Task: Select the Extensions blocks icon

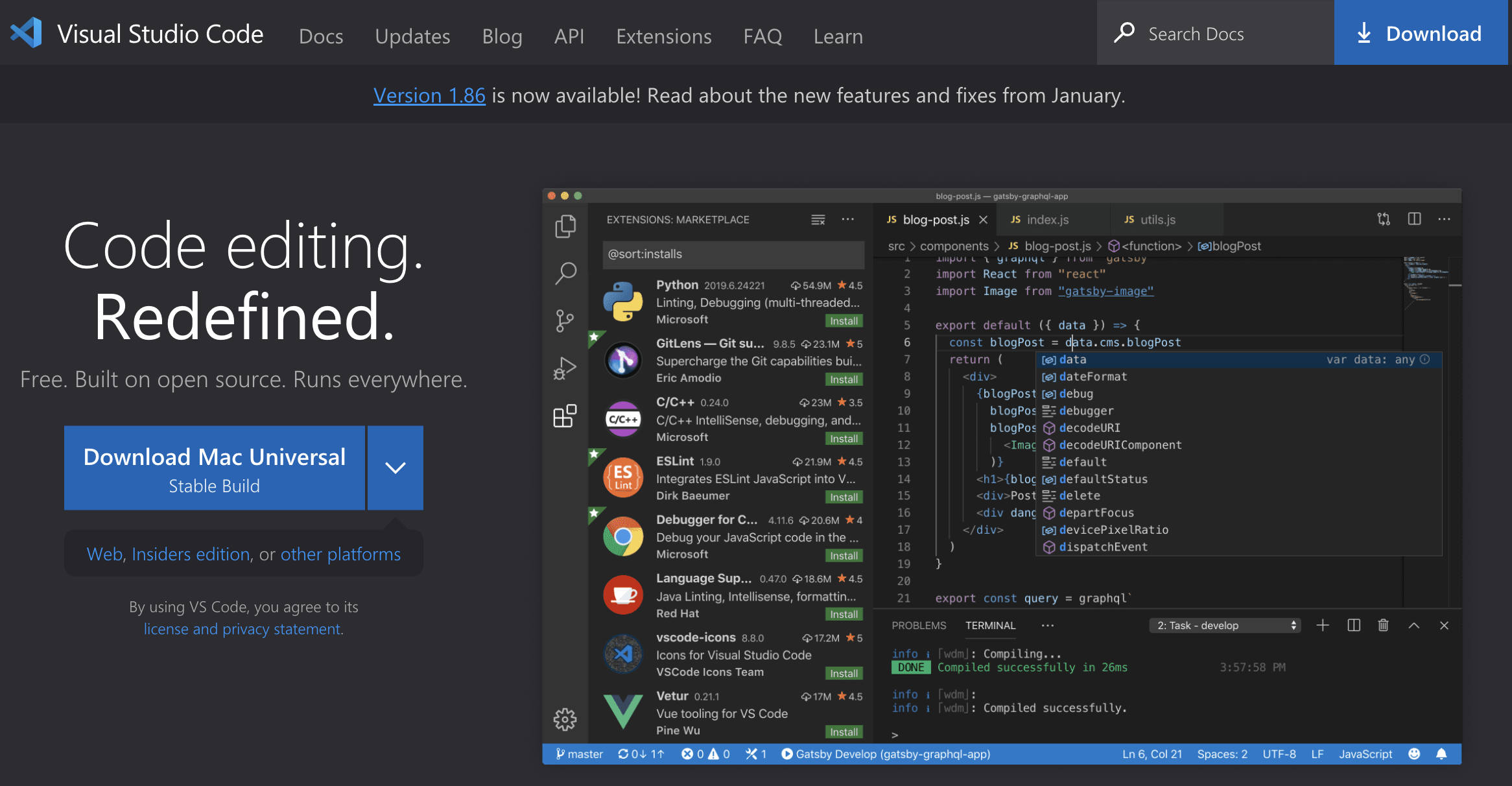Action: coord(565,416)
